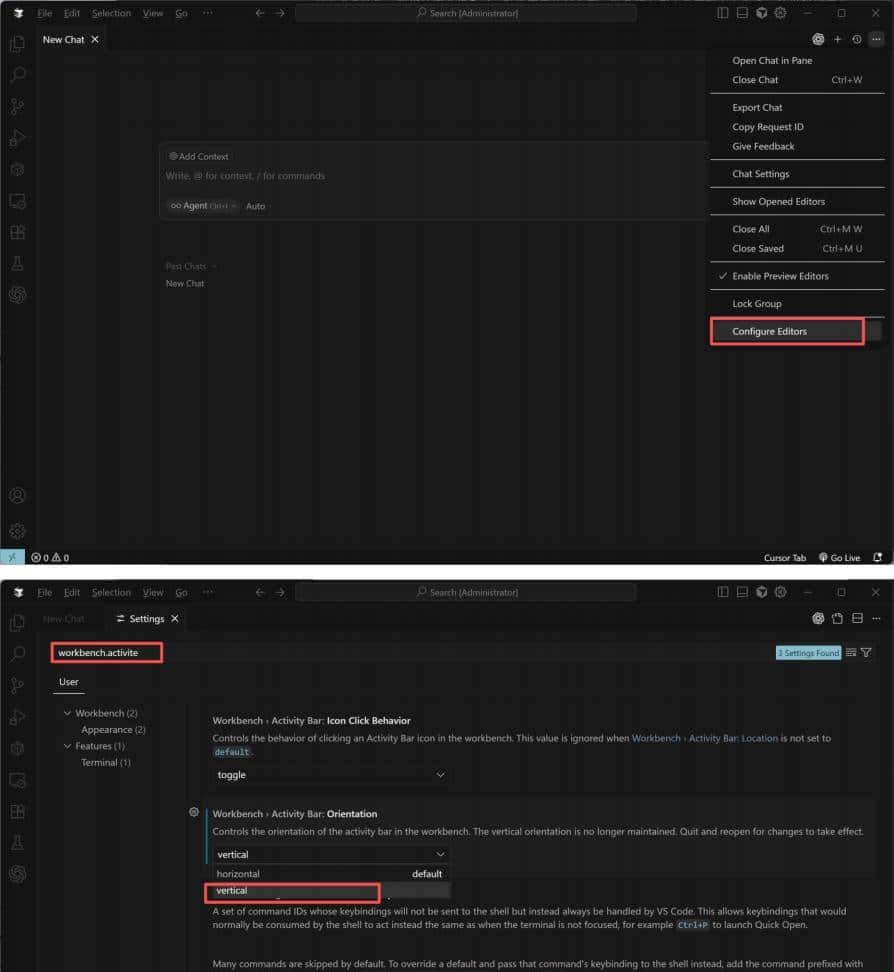This screenshot has width=894, height=972.
Task: Click the settings search input field
Action: pyautogui.click(x=107, y=652)
